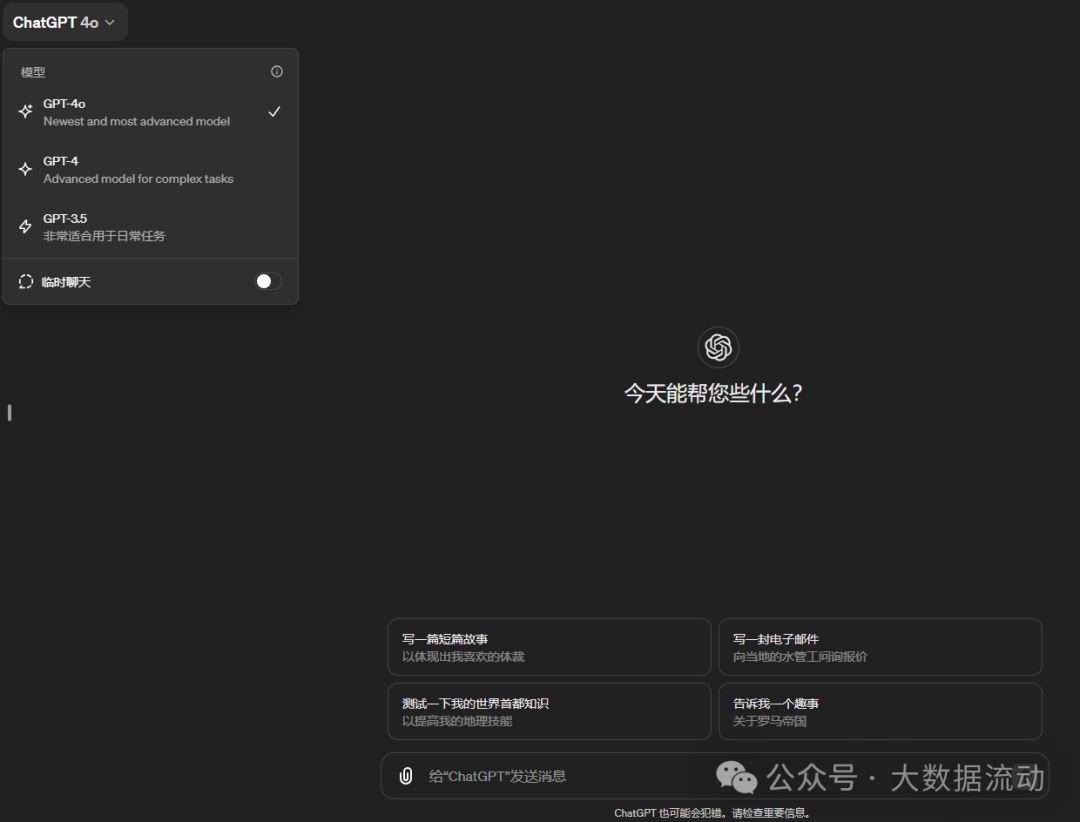This screenshot has width=1080, height=822.
Task: Click the ChatGPT 也可能会犯错 disclaimer text
Action: click(712, 813)
